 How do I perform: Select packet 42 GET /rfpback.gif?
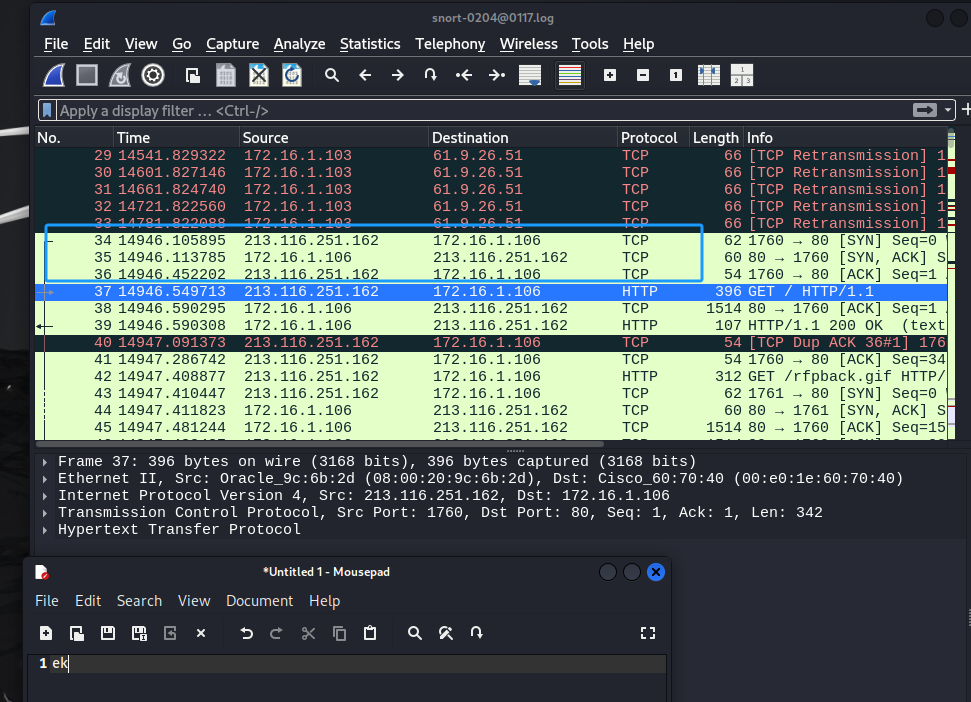[491, 376]
